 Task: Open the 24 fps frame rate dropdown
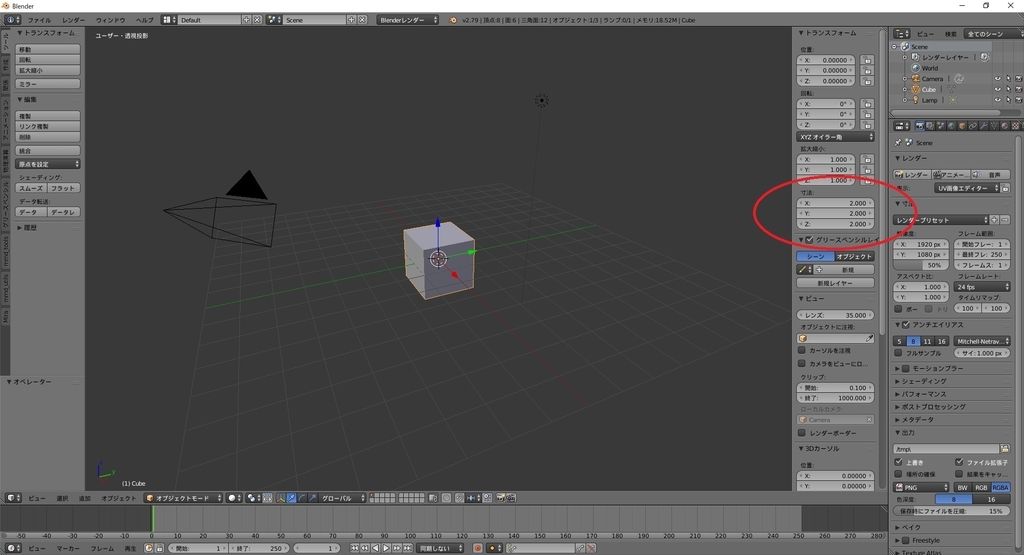coord(983,287)
